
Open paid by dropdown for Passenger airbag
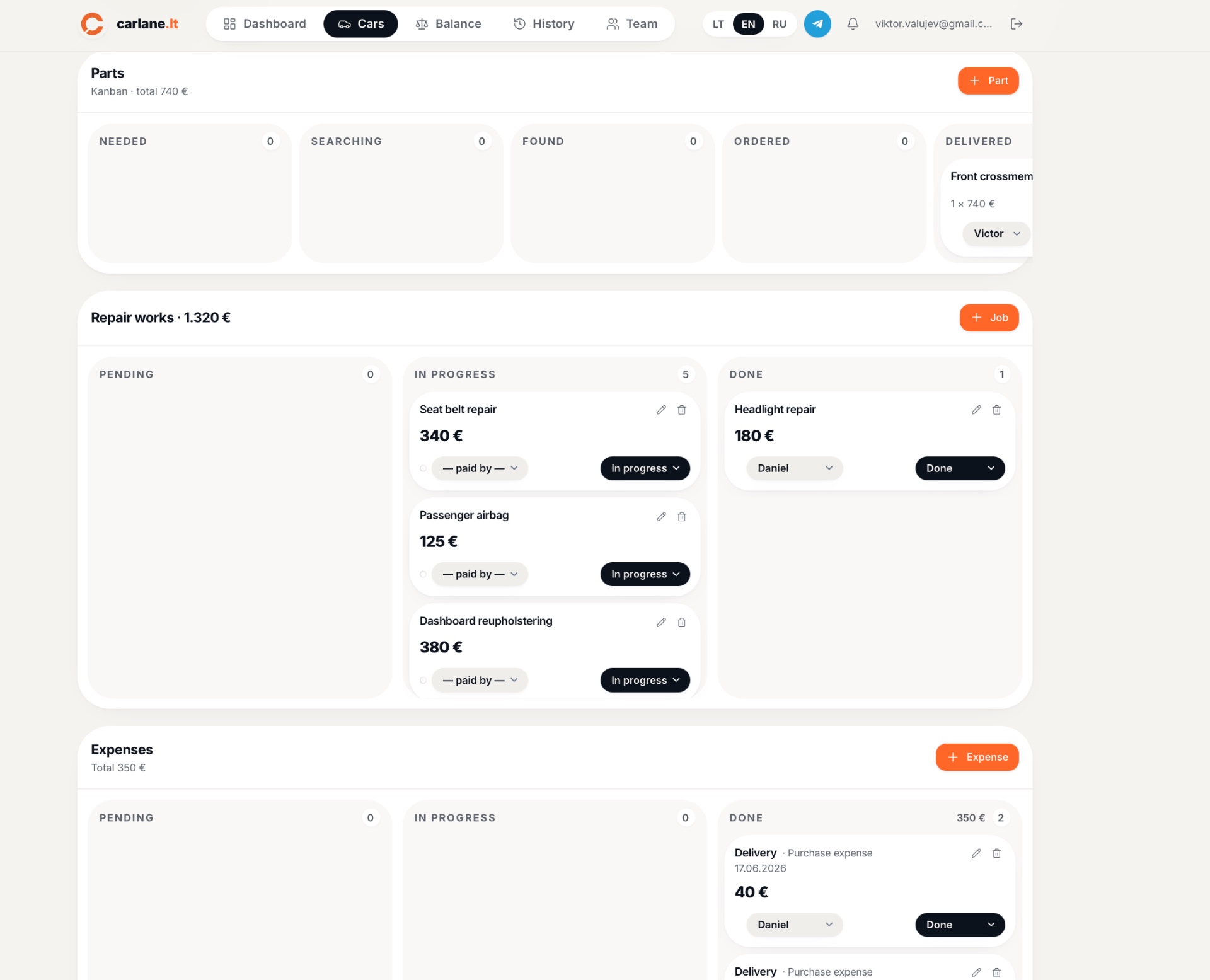pos(480,574)
